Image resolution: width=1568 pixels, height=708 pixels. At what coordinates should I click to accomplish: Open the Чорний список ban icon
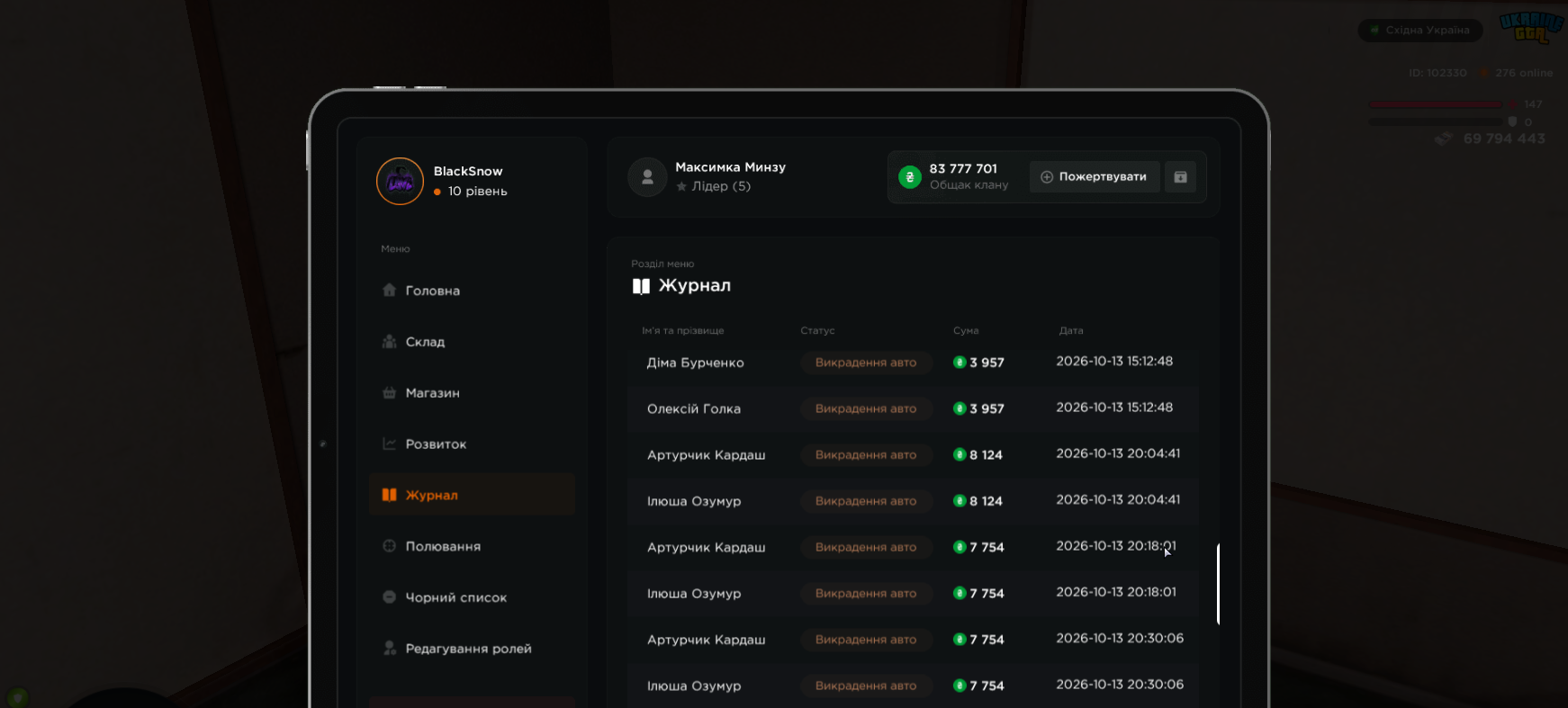tap(389, 596)
